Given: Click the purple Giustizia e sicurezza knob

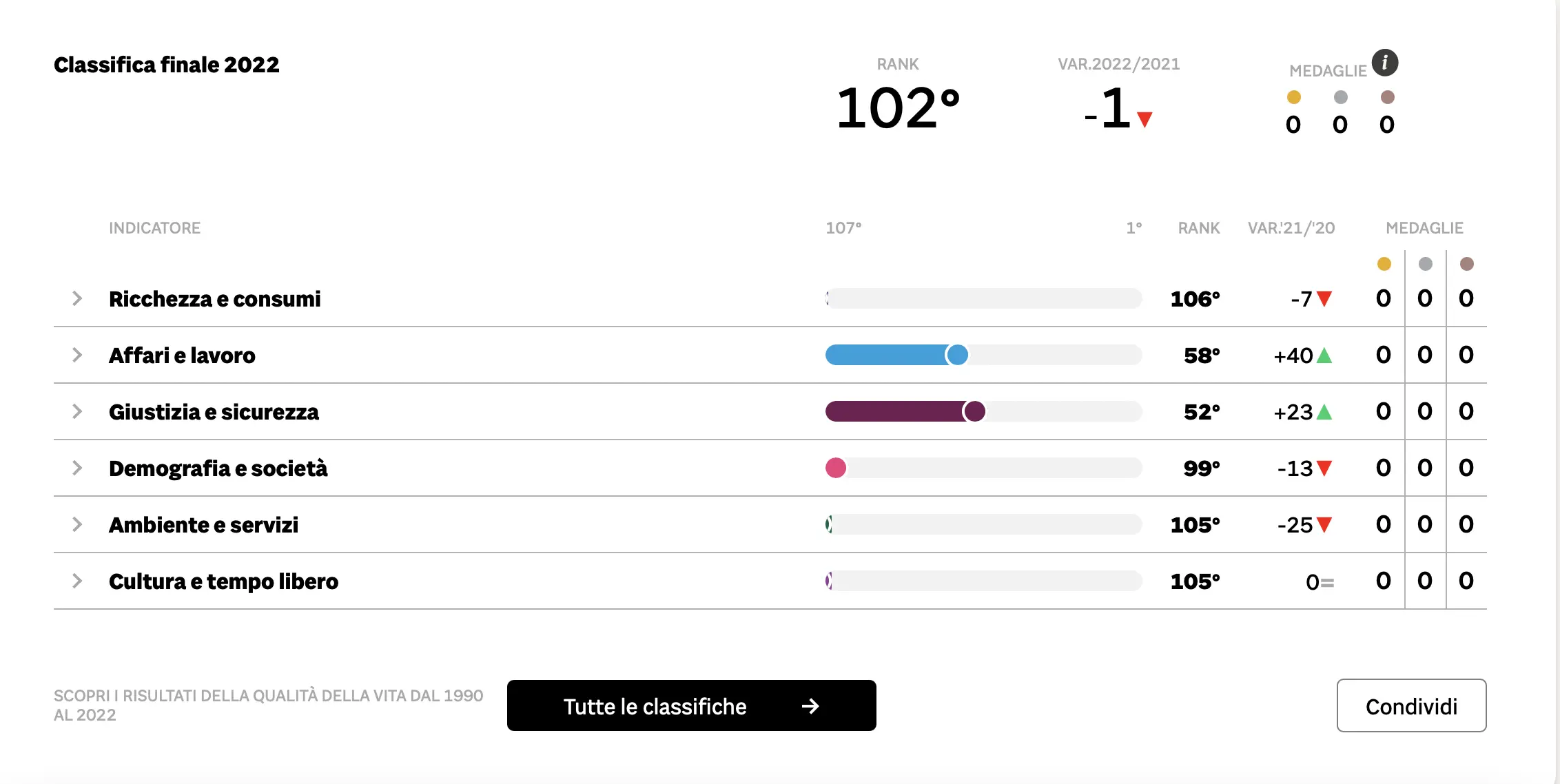Looking at the screenshot, I should pos(974,411).
